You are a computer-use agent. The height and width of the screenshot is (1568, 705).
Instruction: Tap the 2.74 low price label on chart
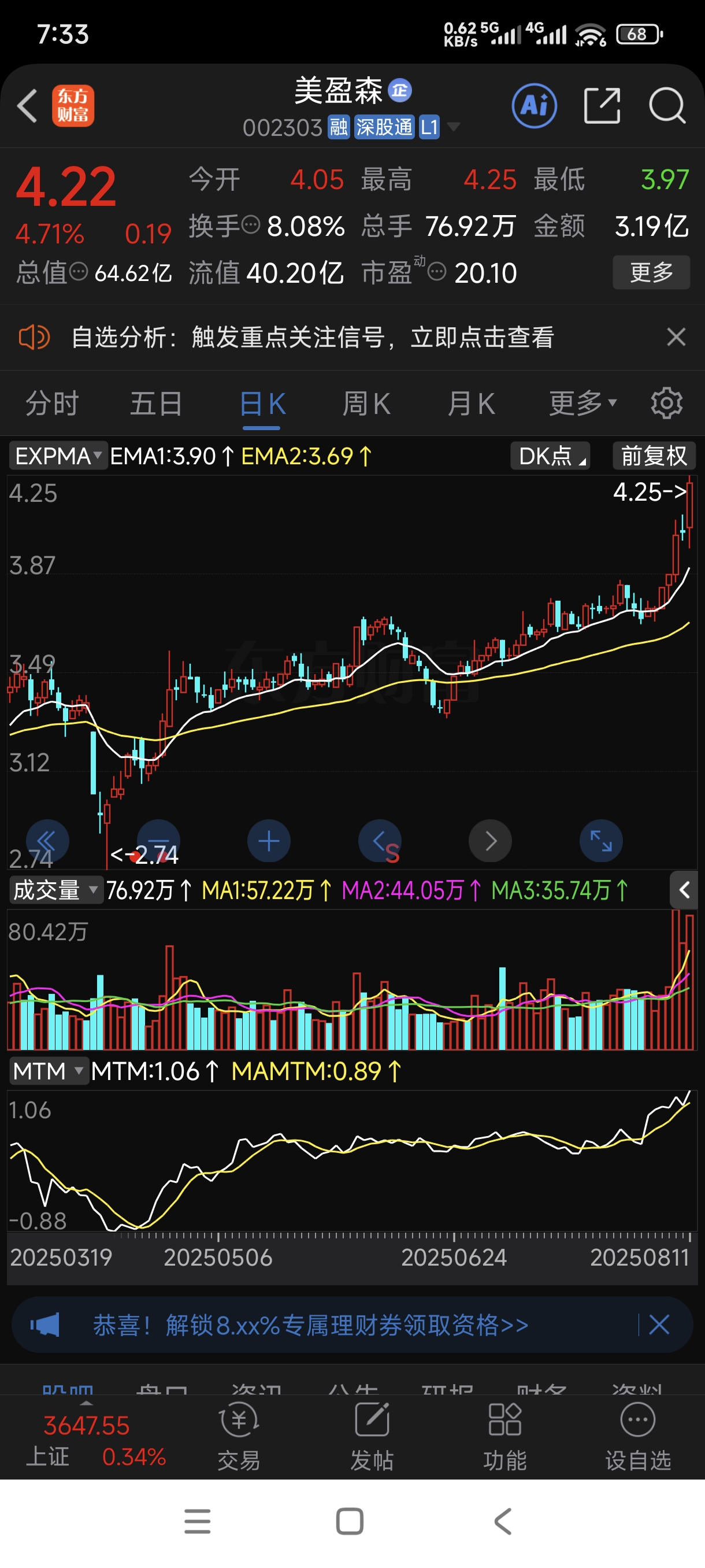click(x=145, y=855)
